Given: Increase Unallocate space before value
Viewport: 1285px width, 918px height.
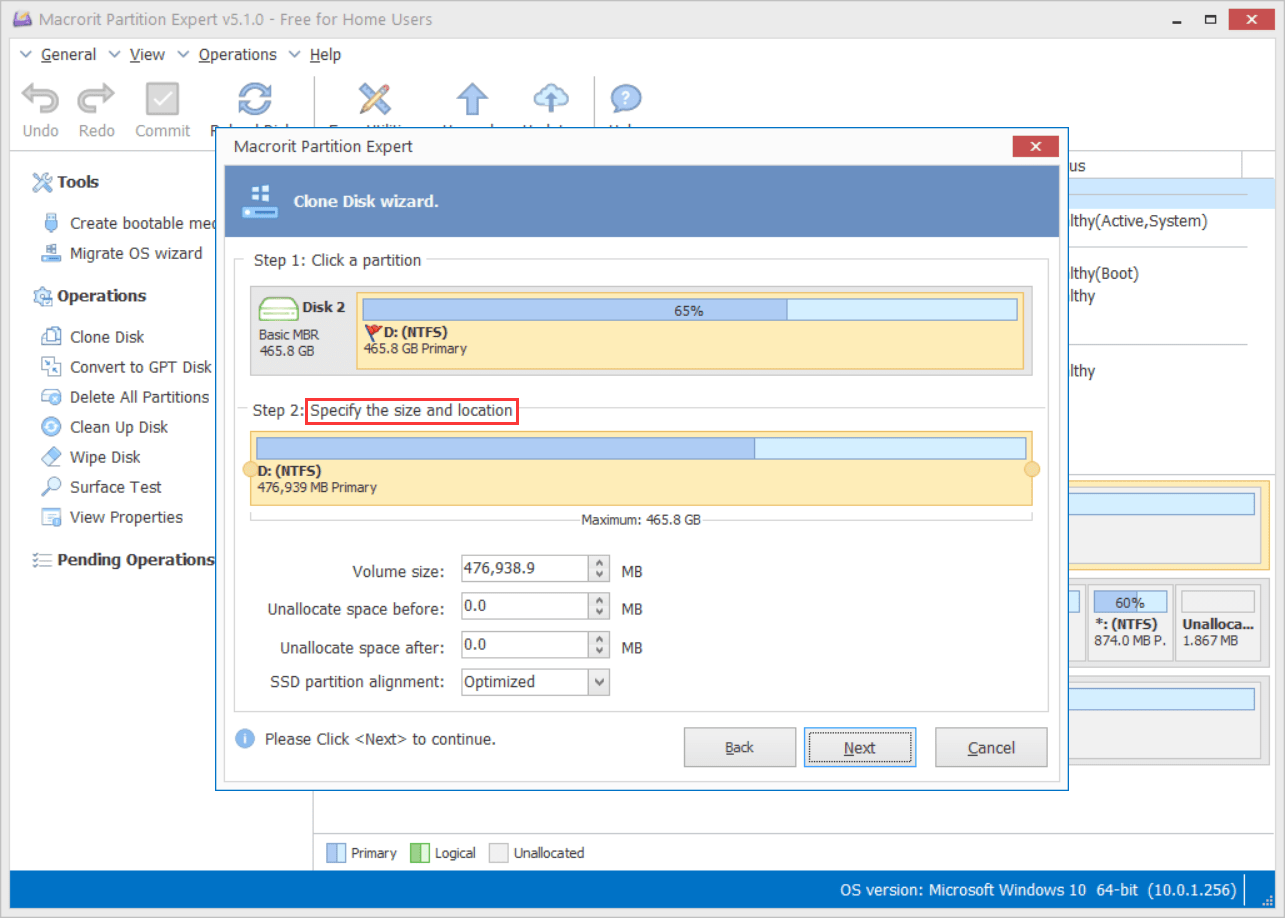Looking at the screenshot, I should pyautogui.click(x=599, y=600).
